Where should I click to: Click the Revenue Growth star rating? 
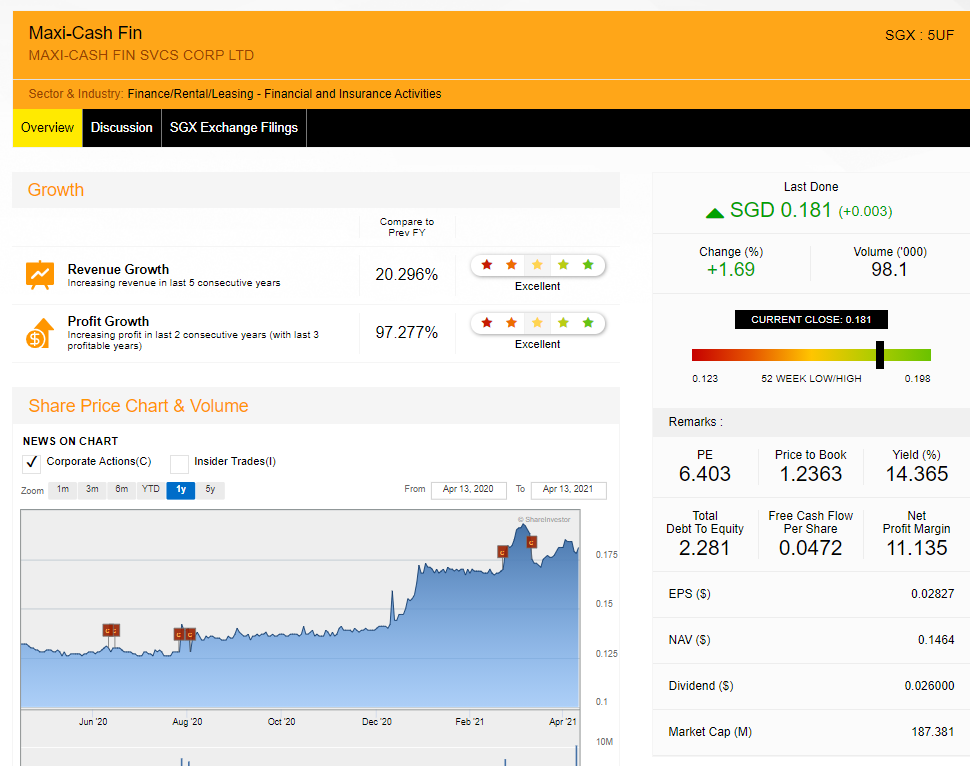click(537, 265)
